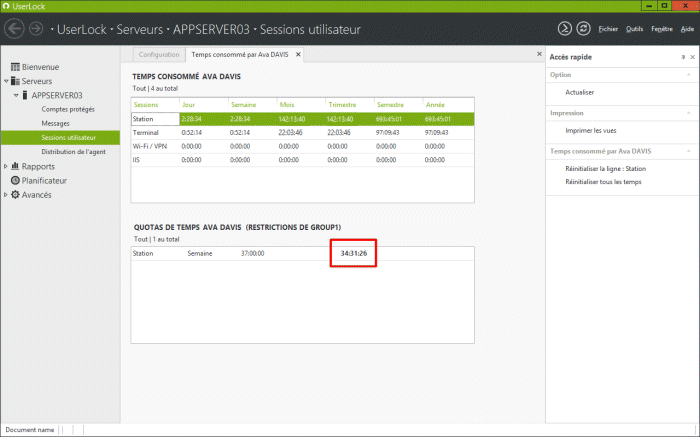
Task: Open the Fenêtre menu
Action: click(662, 29)
